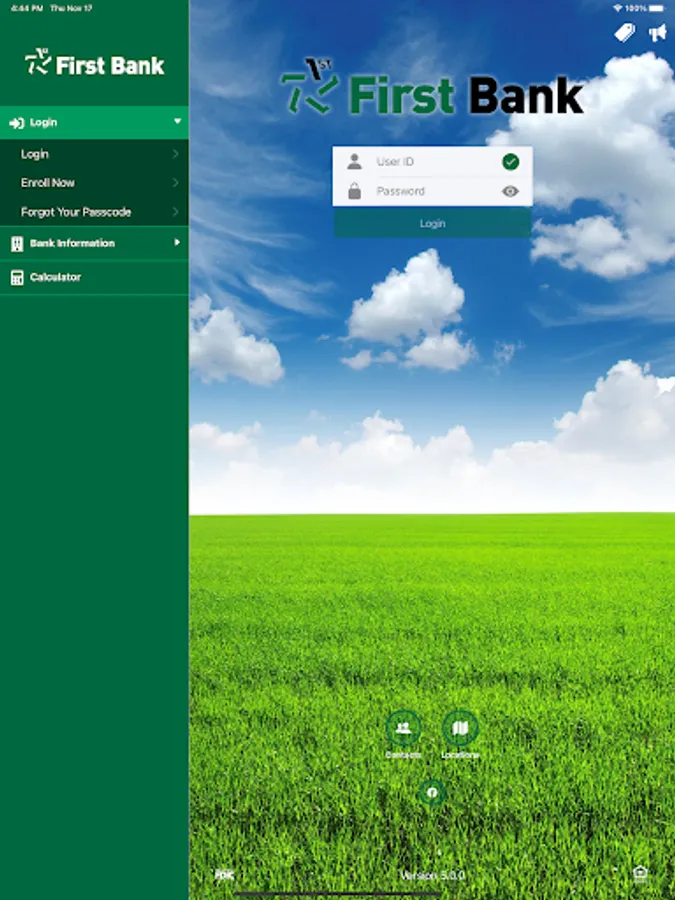Open the Locations map icon

(x=460, y=728)
